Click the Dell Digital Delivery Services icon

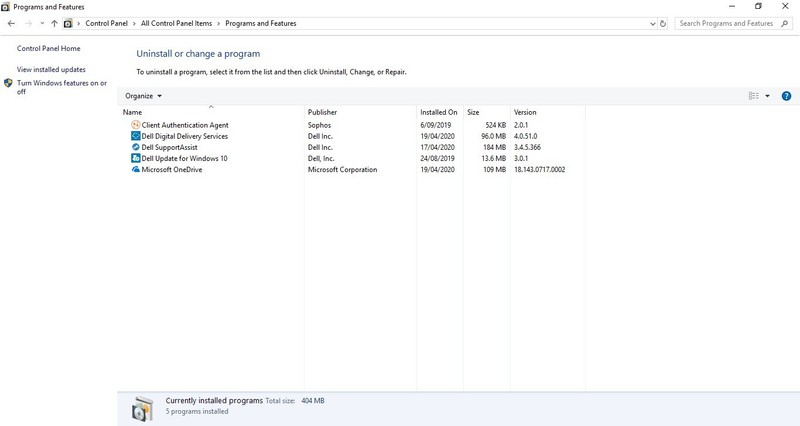pyautogui.click(x=135, y=136)
